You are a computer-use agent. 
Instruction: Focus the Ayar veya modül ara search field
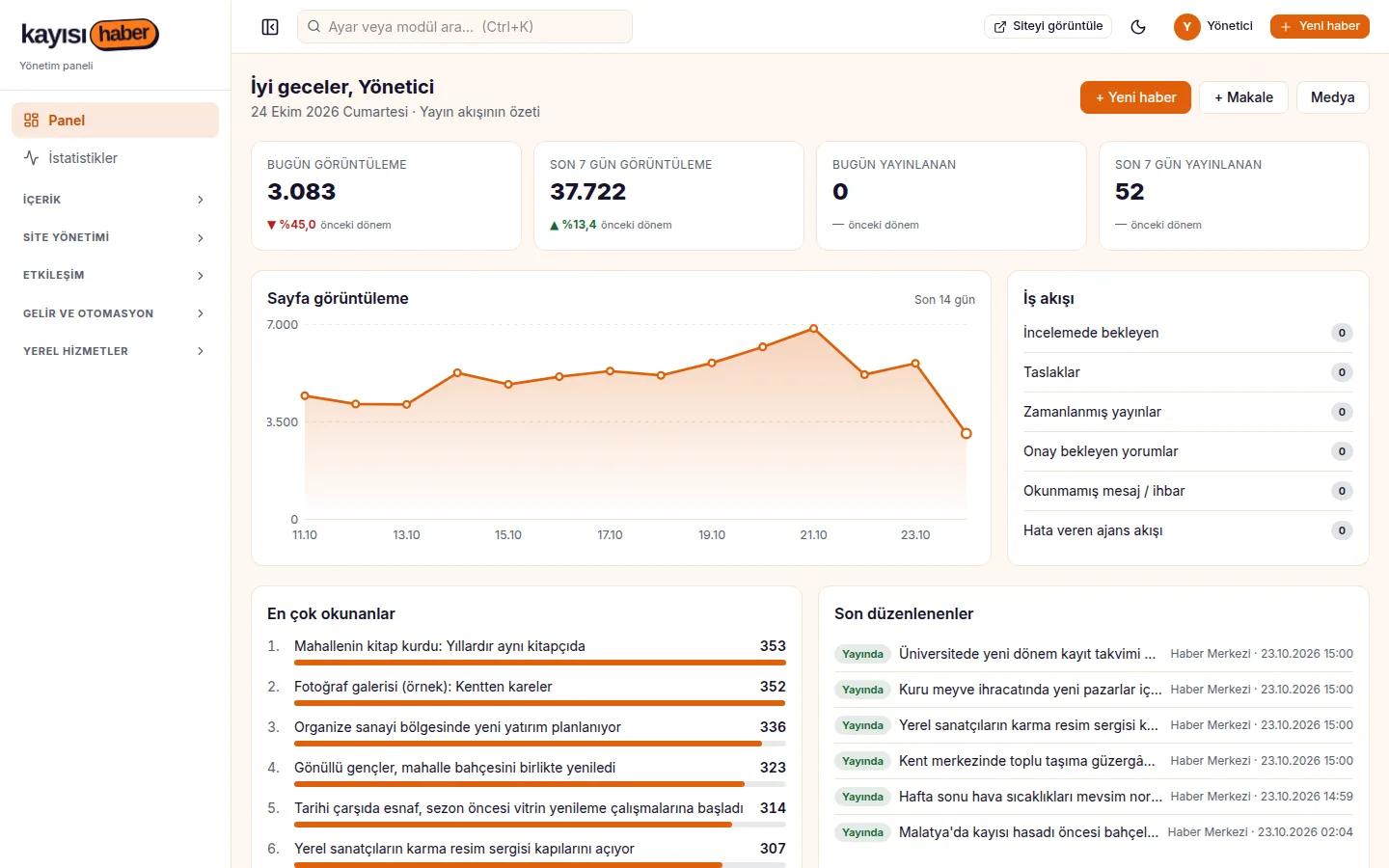click(x=465, y=27)
